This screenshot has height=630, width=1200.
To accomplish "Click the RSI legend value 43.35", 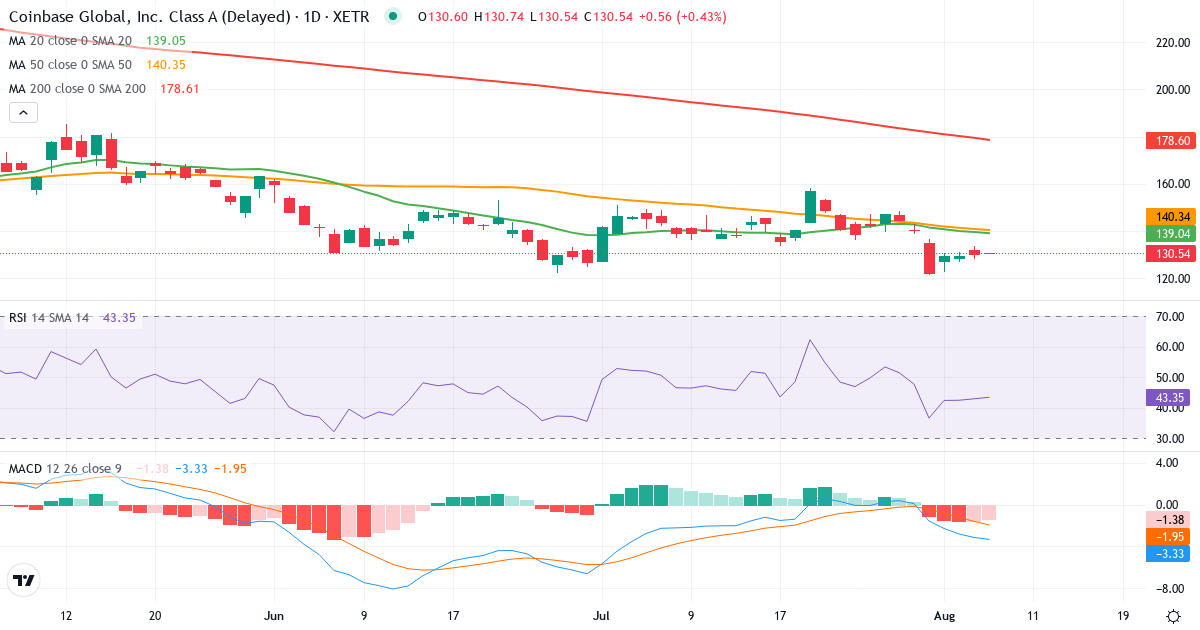I will pos(119,318).
